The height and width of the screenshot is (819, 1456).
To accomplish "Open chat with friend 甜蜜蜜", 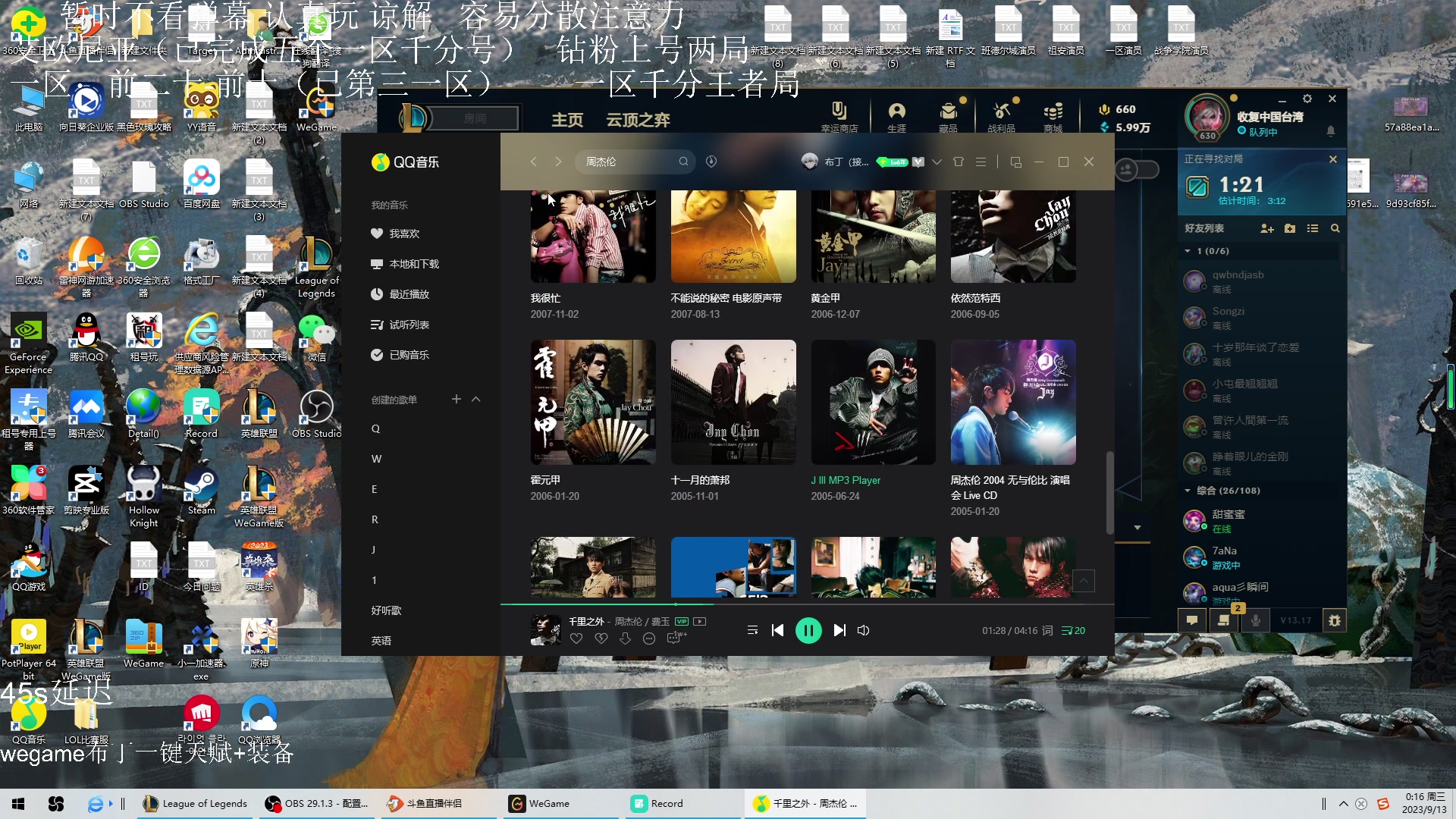I will click(1259, 521).
